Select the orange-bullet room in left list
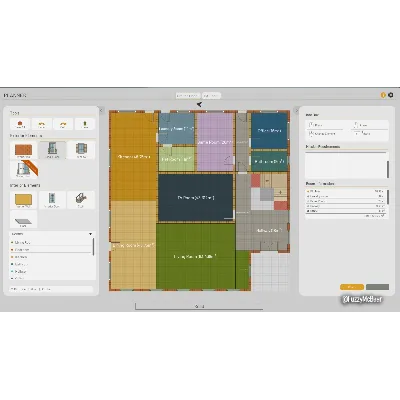 [52, 257]
